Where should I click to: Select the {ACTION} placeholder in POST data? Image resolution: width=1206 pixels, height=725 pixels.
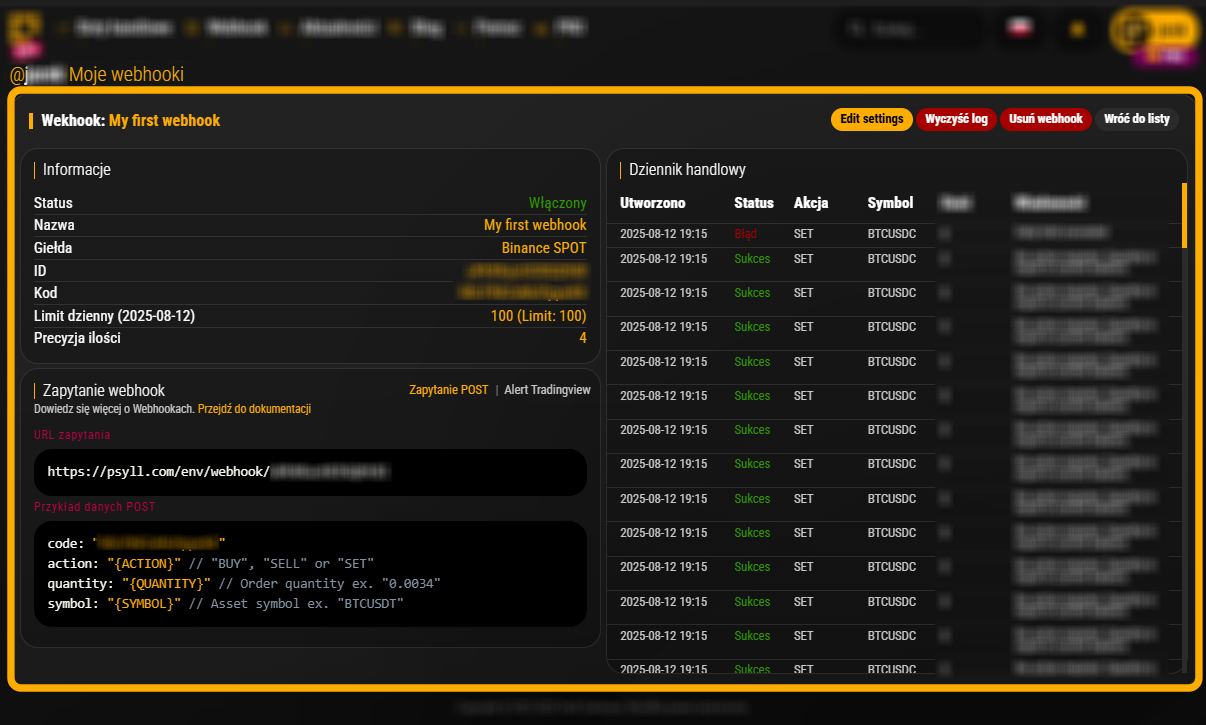click(x=144, y=563)
